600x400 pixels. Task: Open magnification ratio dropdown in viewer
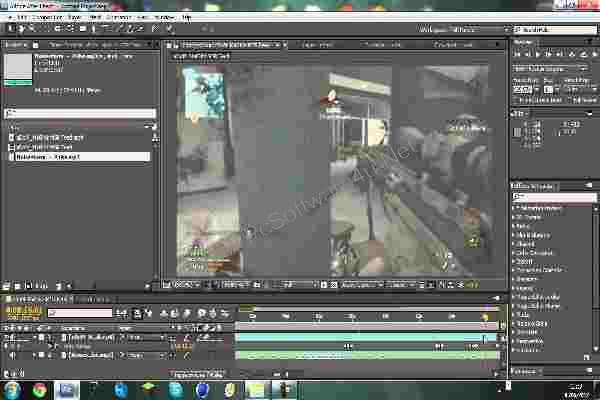[x=187, y=285]
